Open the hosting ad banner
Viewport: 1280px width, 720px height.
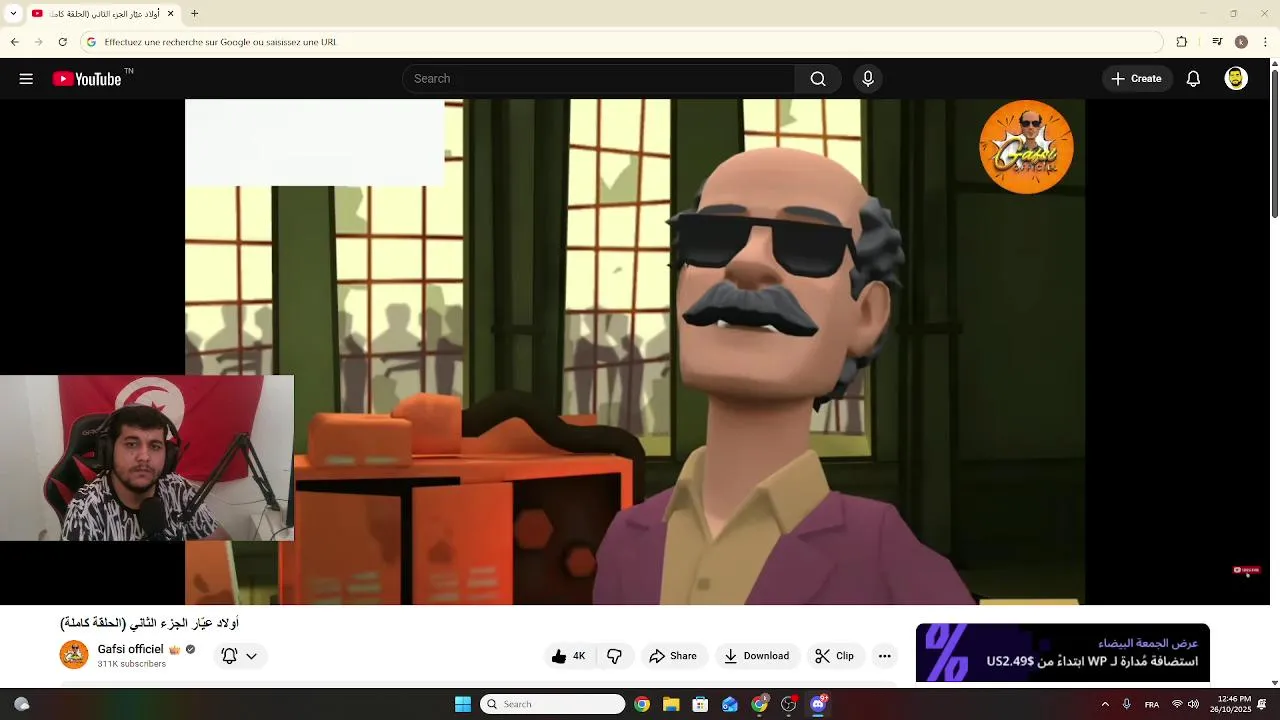click(x=1063, y=653)
